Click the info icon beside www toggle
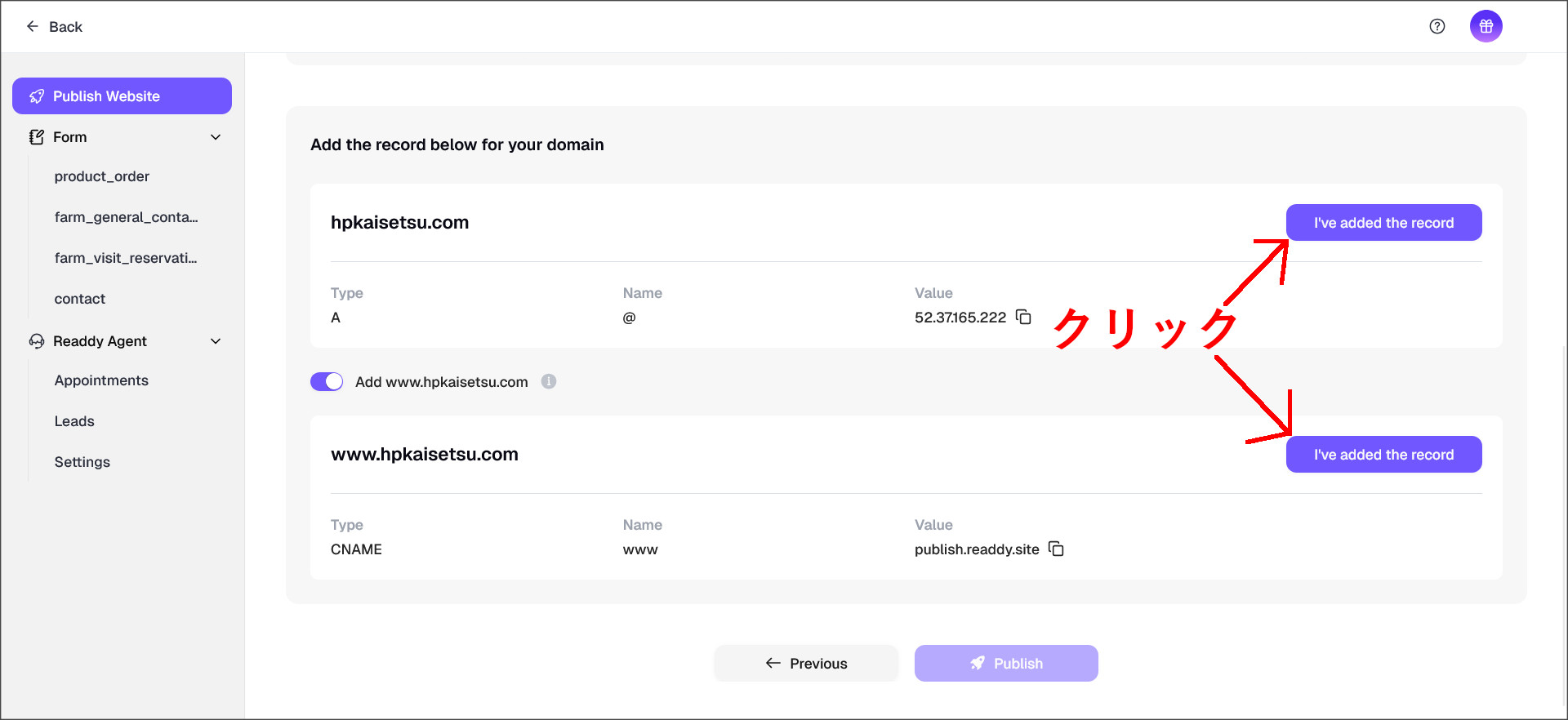 coord(549,381)
